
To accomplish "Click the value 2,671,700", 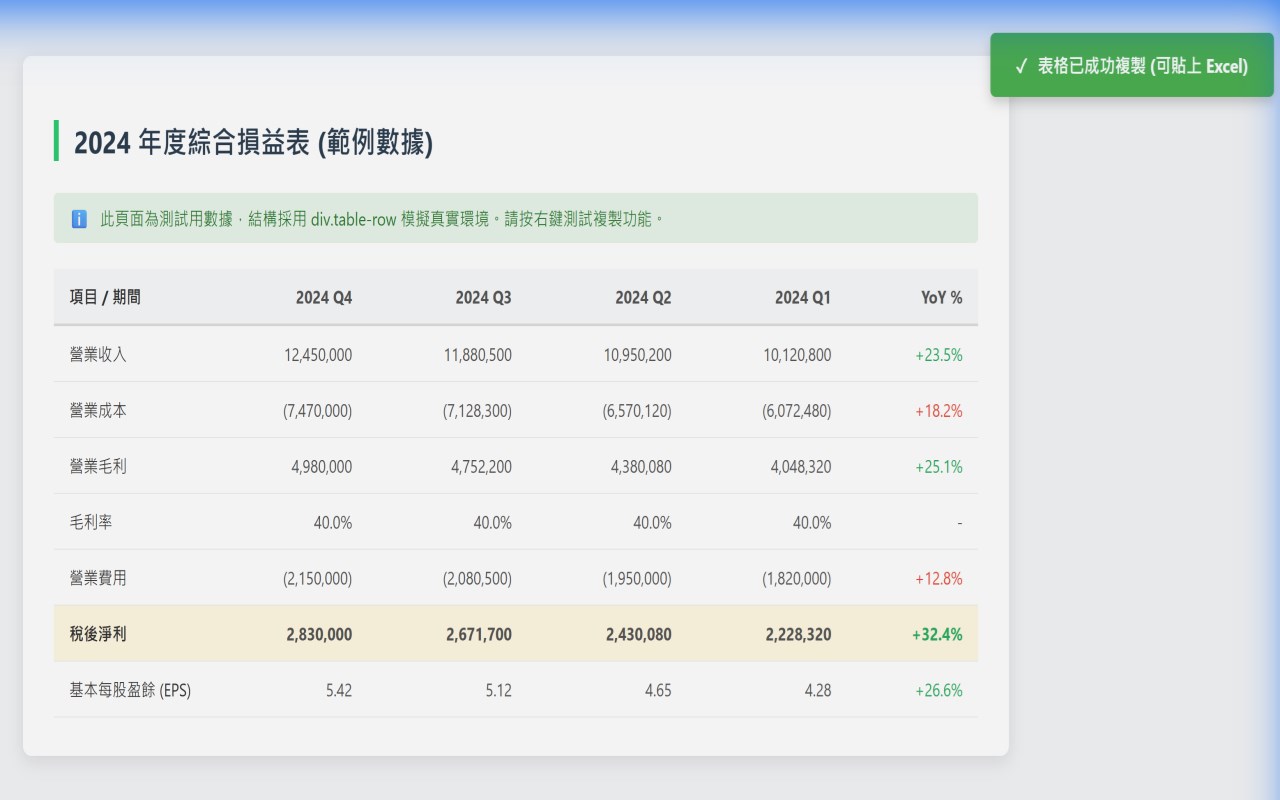I will pos(479,634).
